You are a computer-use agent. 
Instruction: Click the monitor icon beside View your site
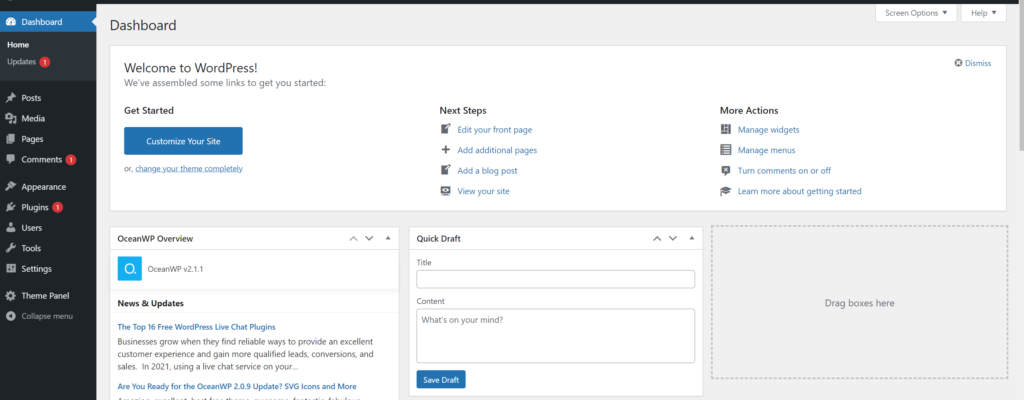446,191
